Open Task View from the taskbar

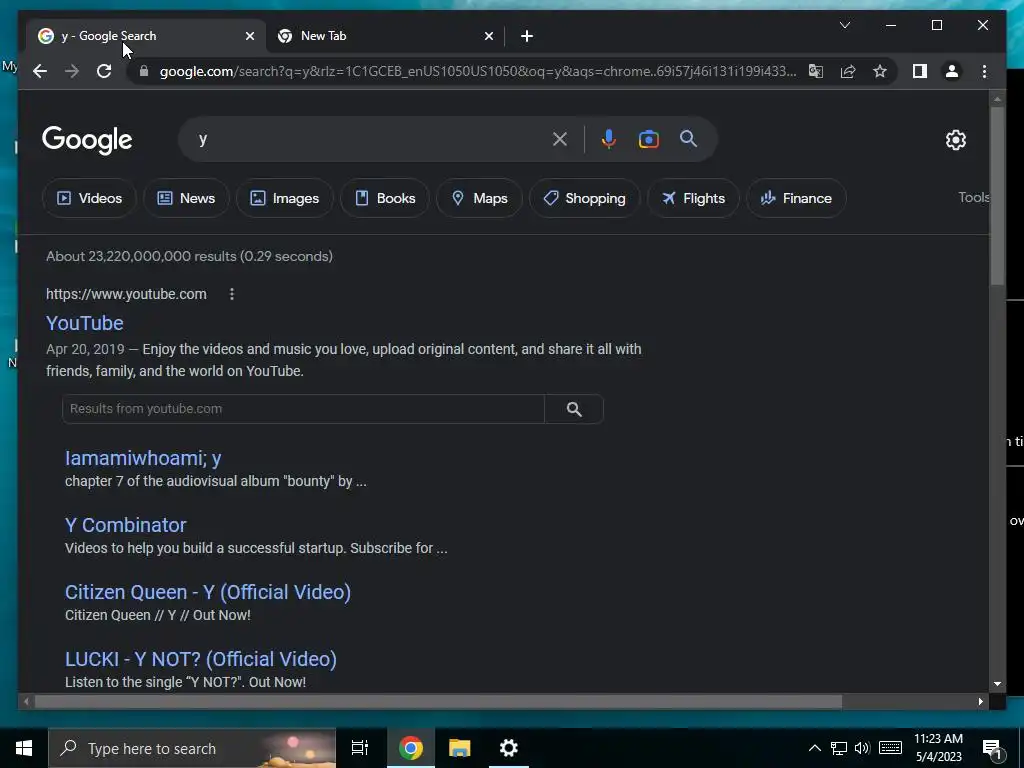click(x=360, y=748)
